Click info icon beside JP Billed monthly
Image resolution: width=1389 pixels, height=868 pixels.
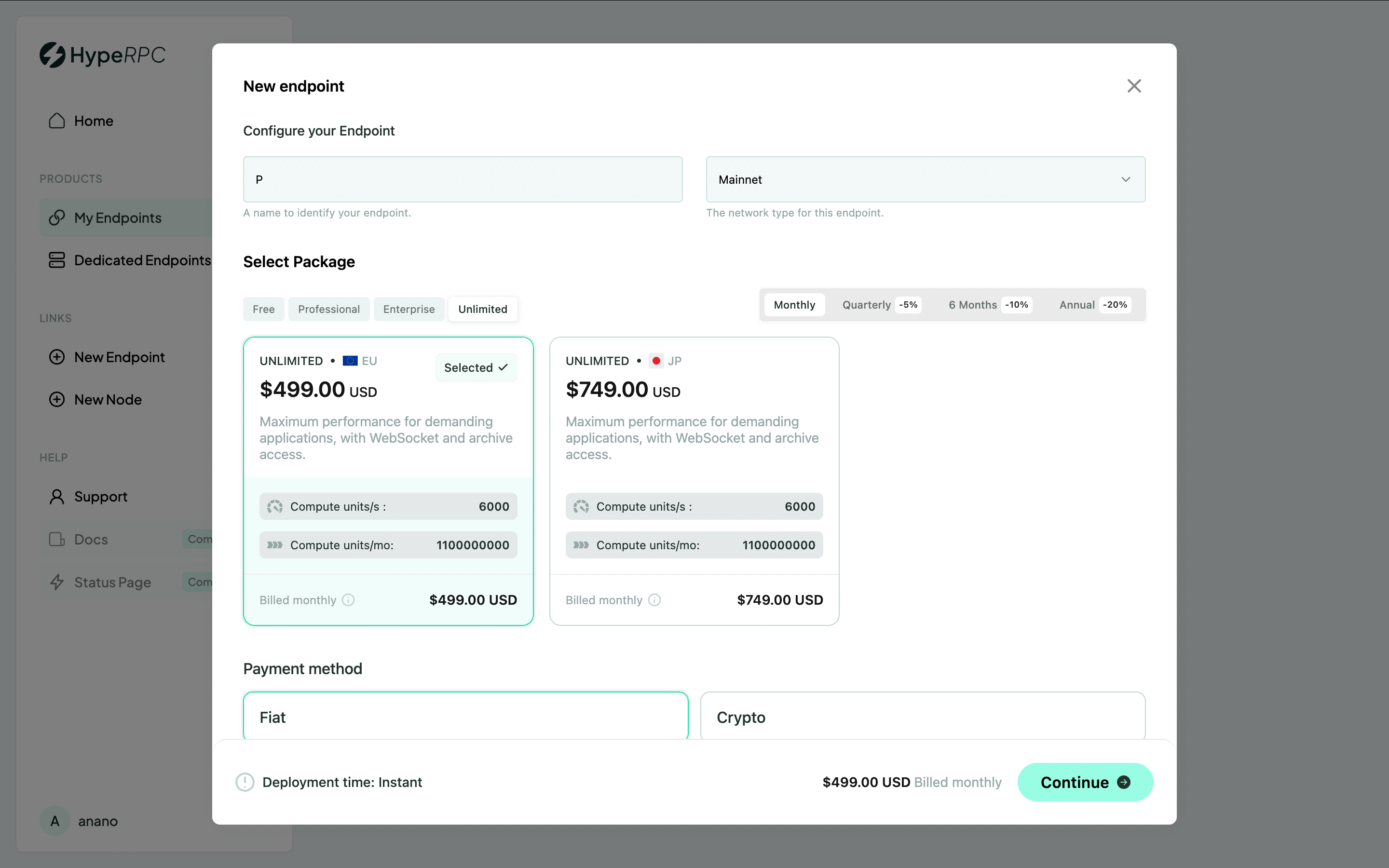(x=654, y=600)
